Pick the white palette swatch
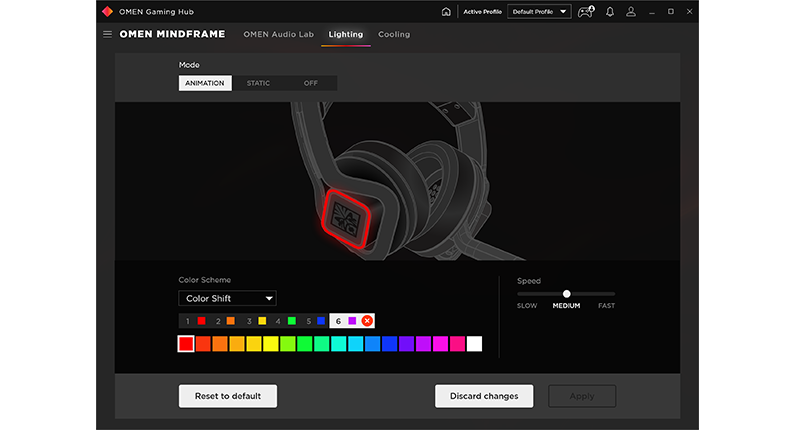Image resolution: width=795 pixels, height=430 pixels. click(x=474, y=344)
